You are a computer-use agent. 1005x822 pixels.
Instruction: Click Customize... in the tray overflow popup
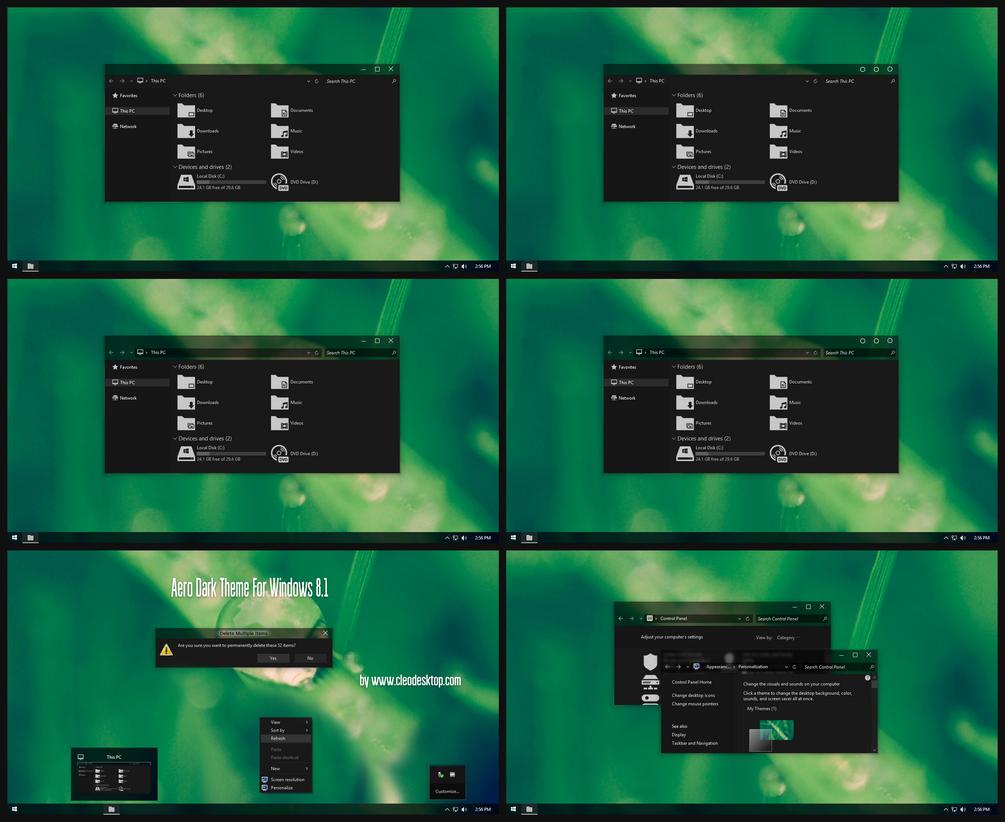pos(447,791)
